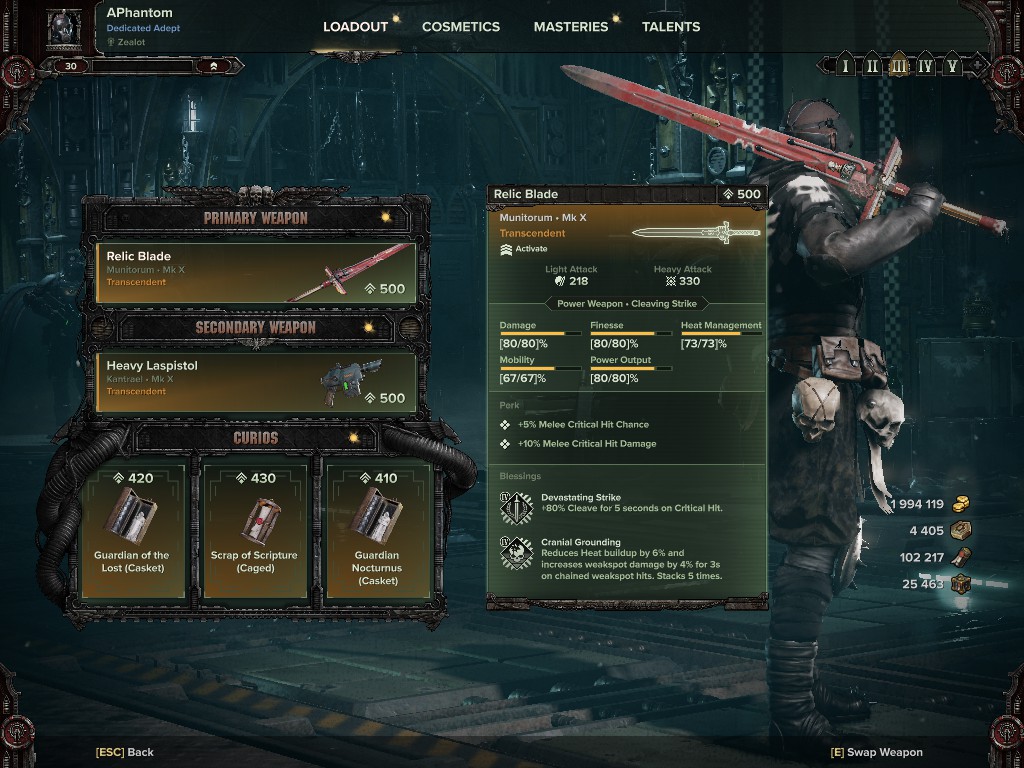Screen dimensions: 1024x768
Task: Click the level 30 experience progress bar
Action: [142, 66]
